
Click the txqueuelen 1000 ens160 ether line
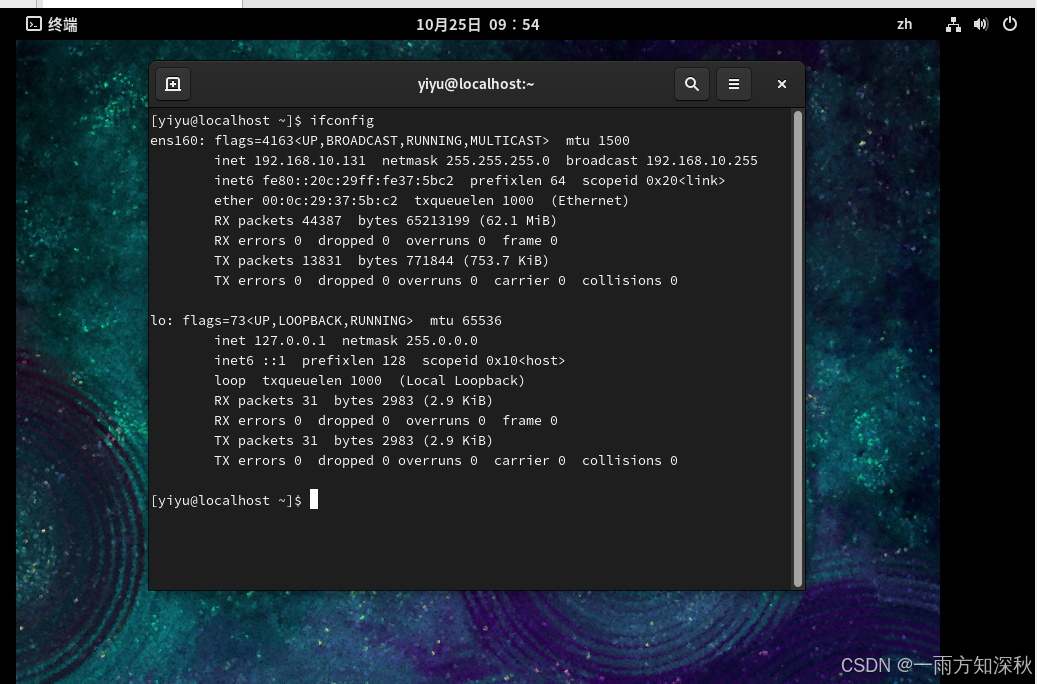[474, 200]
